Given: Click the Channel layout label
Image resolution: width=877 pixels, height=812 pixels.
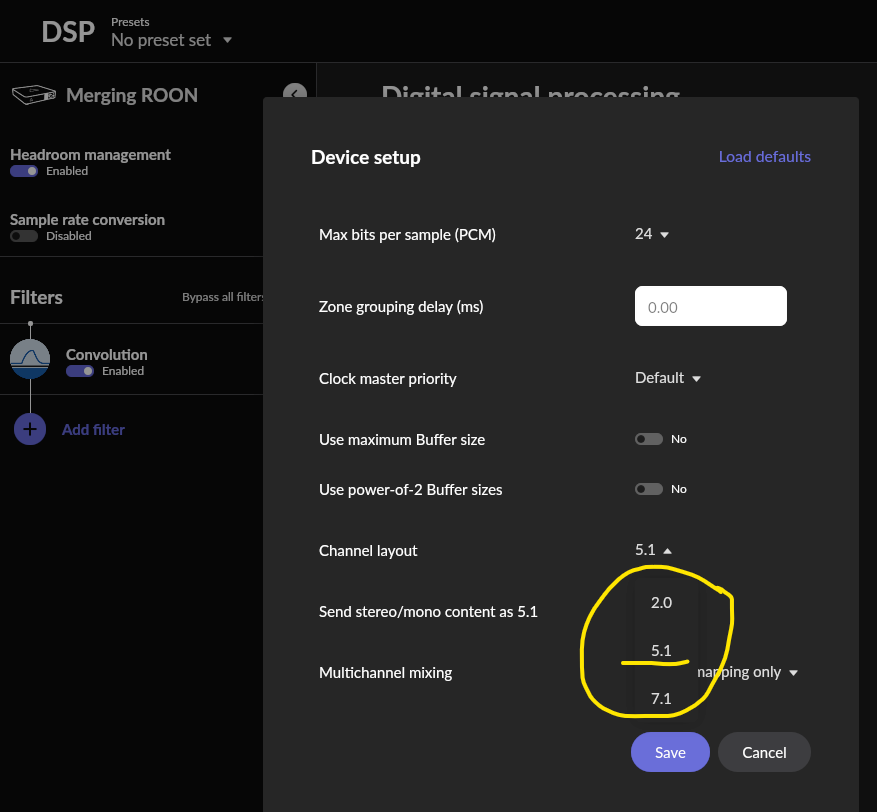Looking at the screenshot, I should pyautogui.click(x=368, y=550).
